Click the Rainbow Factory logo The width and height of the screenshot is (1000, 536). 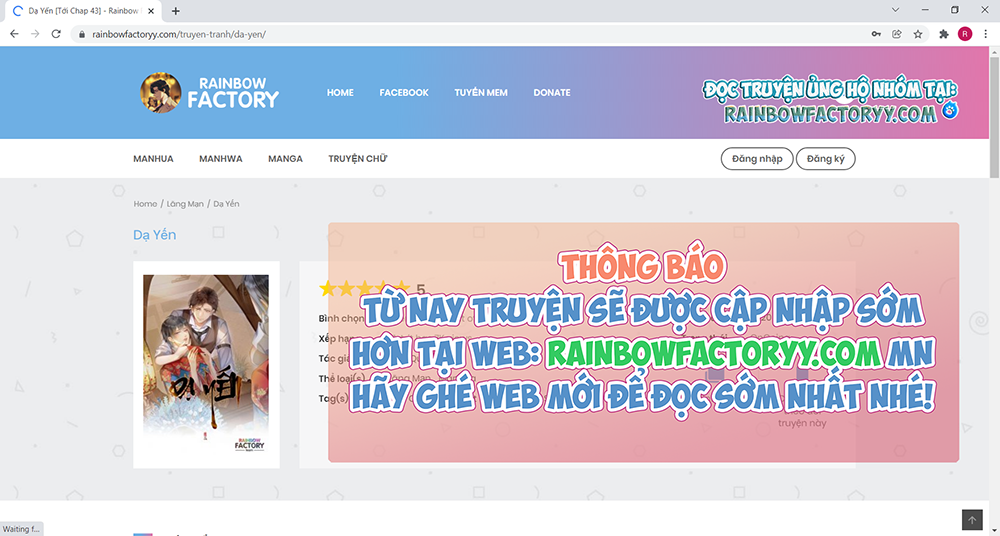tap(210, 92)
